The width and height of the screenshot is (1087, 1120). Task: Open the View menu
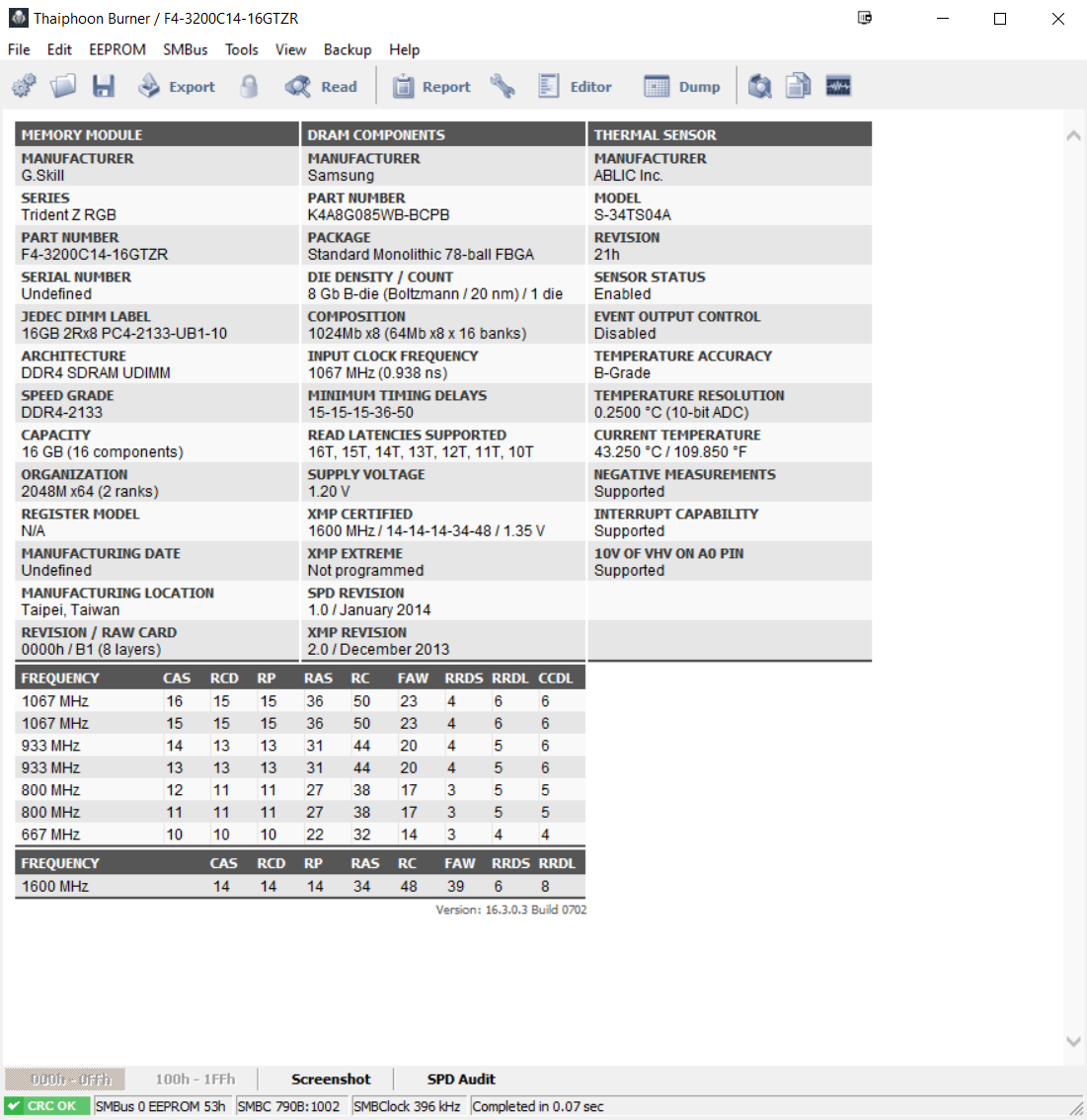point(290,49)
